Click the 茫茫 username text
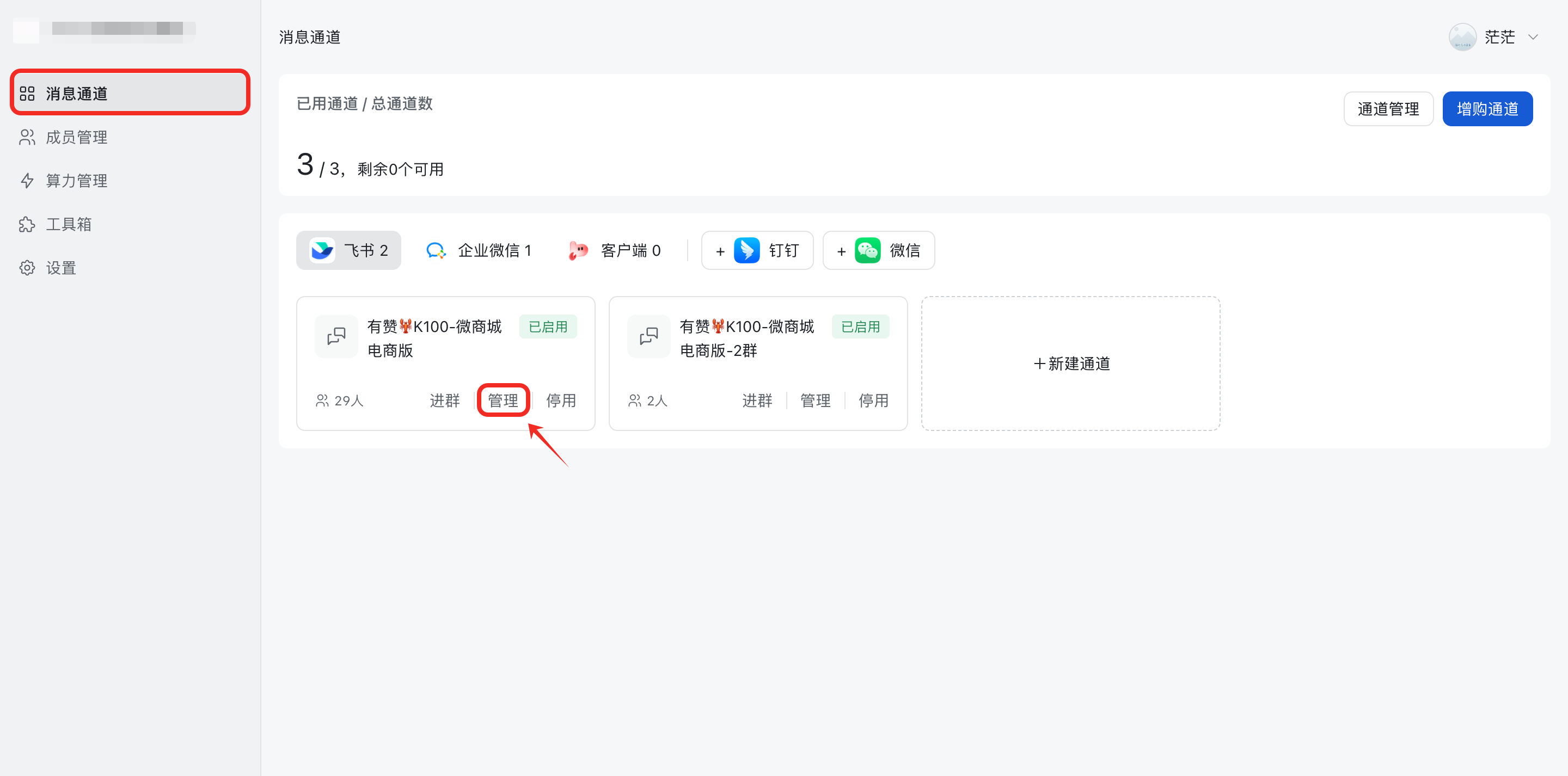This screenshot has height=776, width=1568. (x=1499, y=37)
